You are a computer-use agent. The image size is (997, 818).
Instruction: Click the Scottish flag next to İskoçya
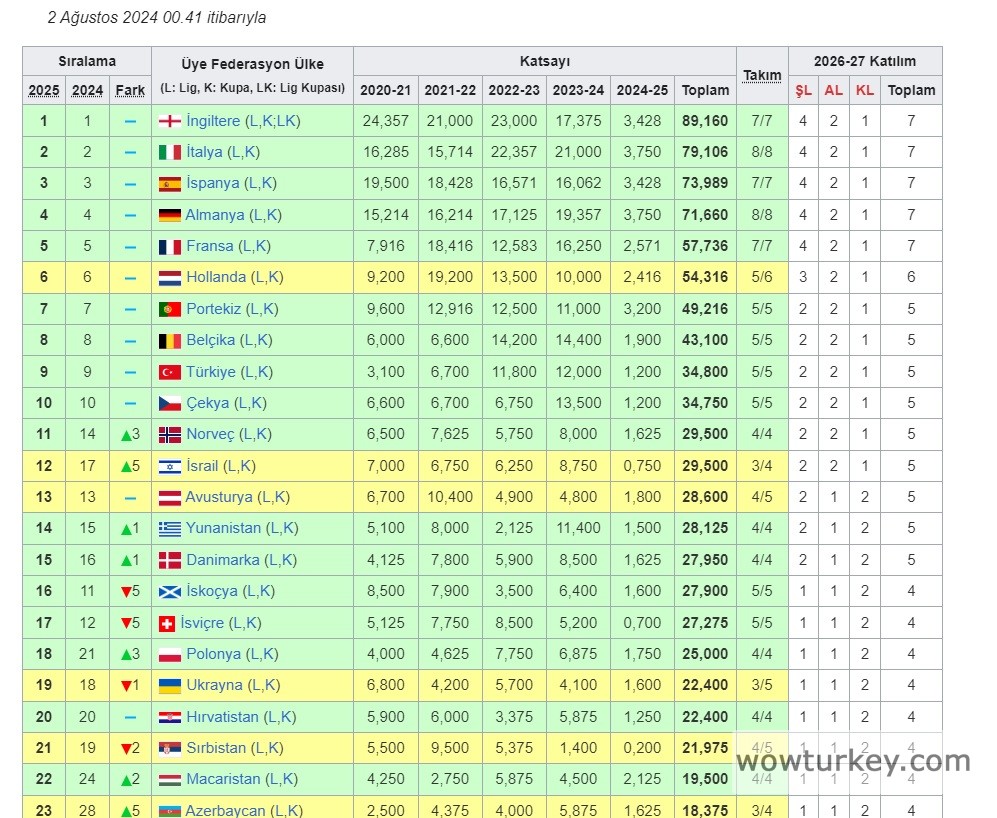point(170,591)
